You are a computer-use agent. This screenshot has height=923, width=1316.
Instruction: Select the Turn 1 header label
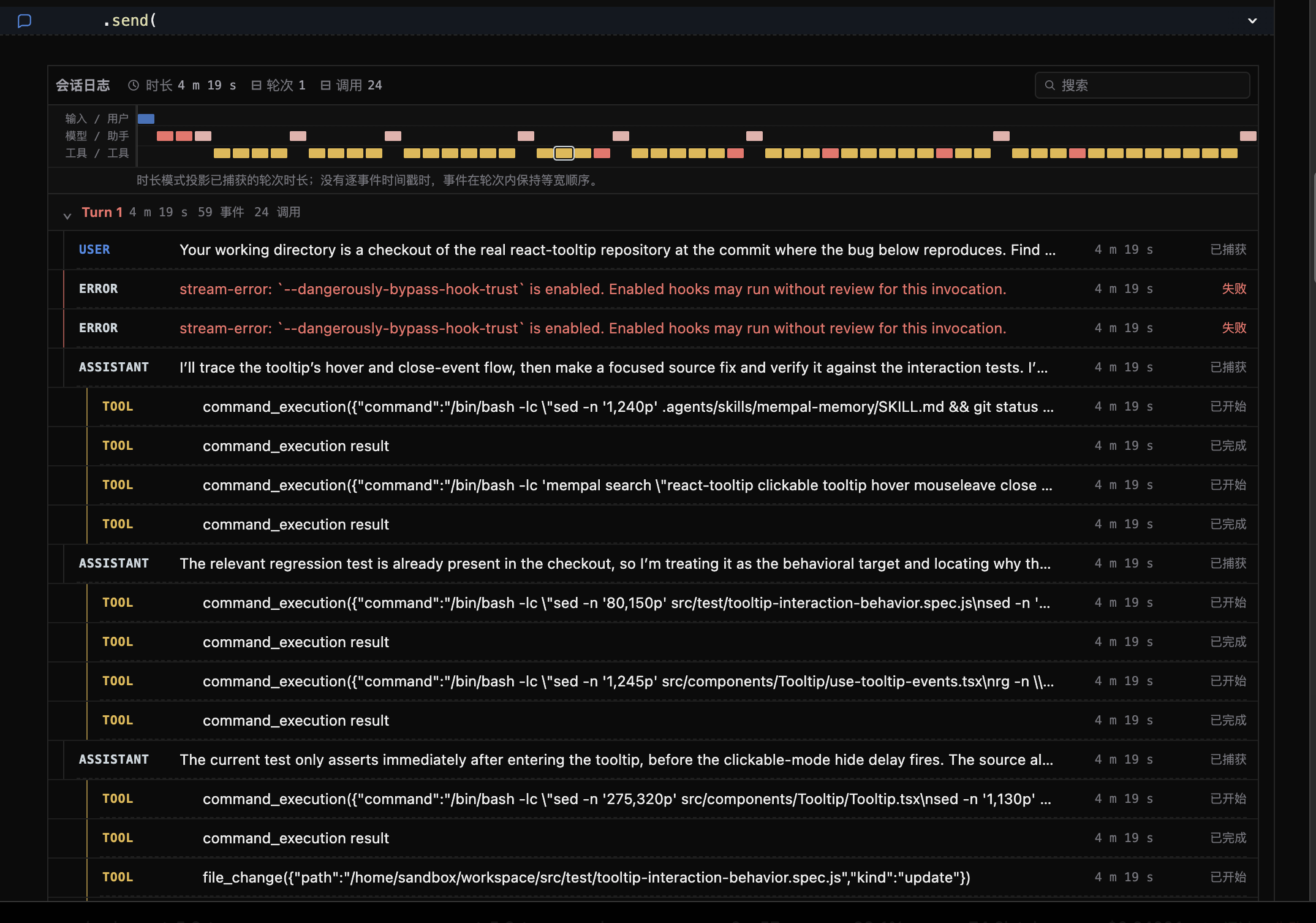click(x=102, y=212)
